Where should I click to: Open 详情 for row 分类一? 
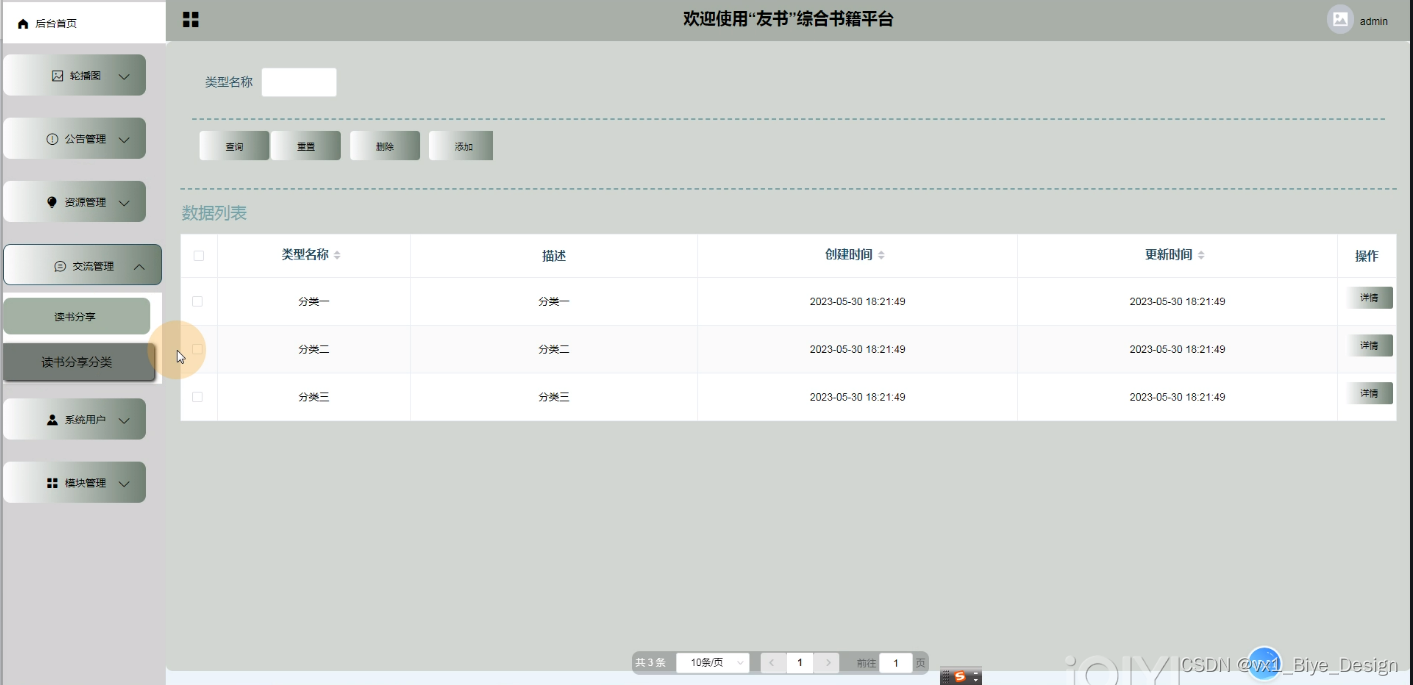click(1369, 298)
